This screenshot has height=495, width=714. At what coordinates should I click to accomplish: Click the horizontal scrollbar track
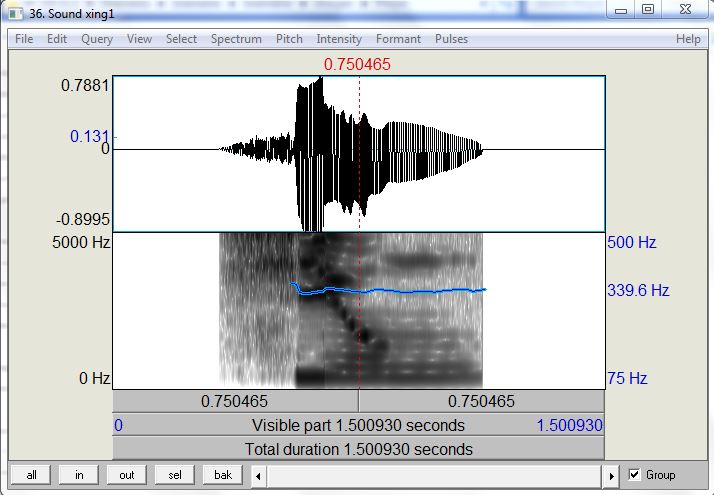[x=435, y=476]
